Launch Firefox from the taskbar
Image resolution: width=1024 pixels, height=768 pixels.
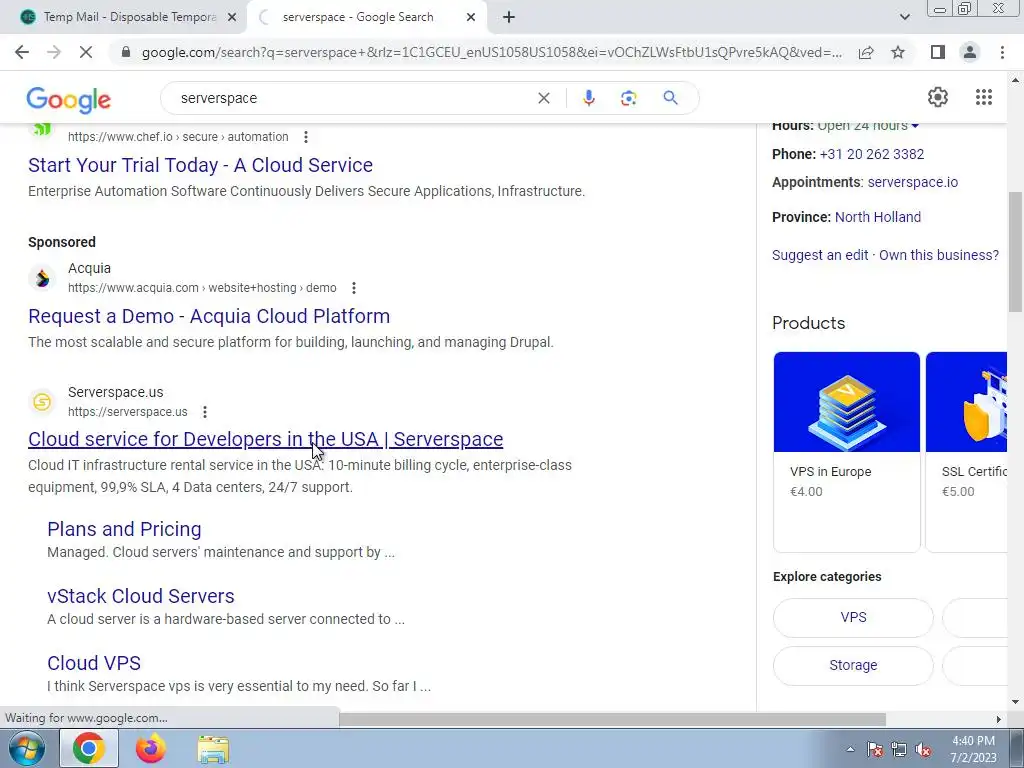click(151, 748)
